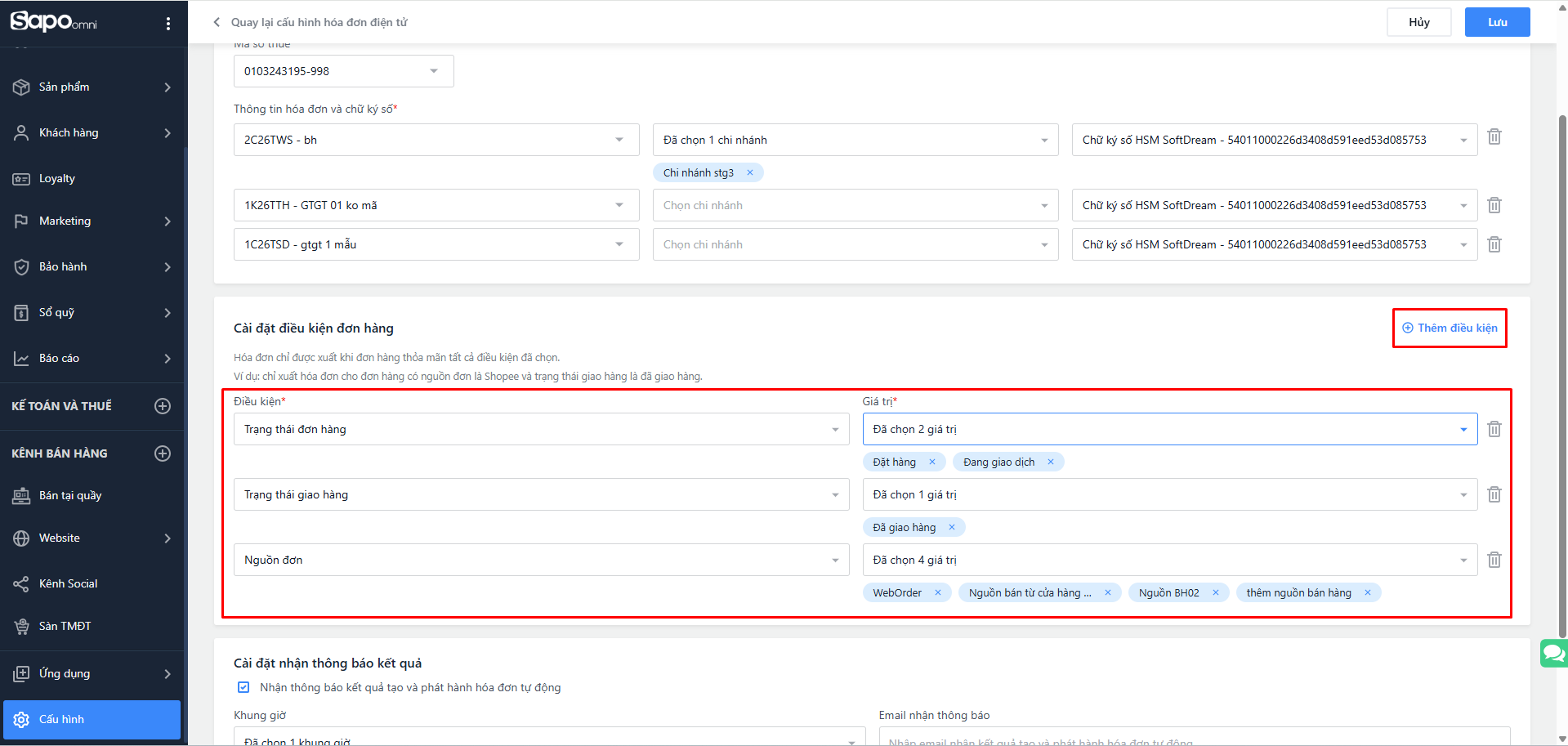Remove the Chi nhánh stg3 tag
Screen dimensions: 1568x746
click(750, 172)
